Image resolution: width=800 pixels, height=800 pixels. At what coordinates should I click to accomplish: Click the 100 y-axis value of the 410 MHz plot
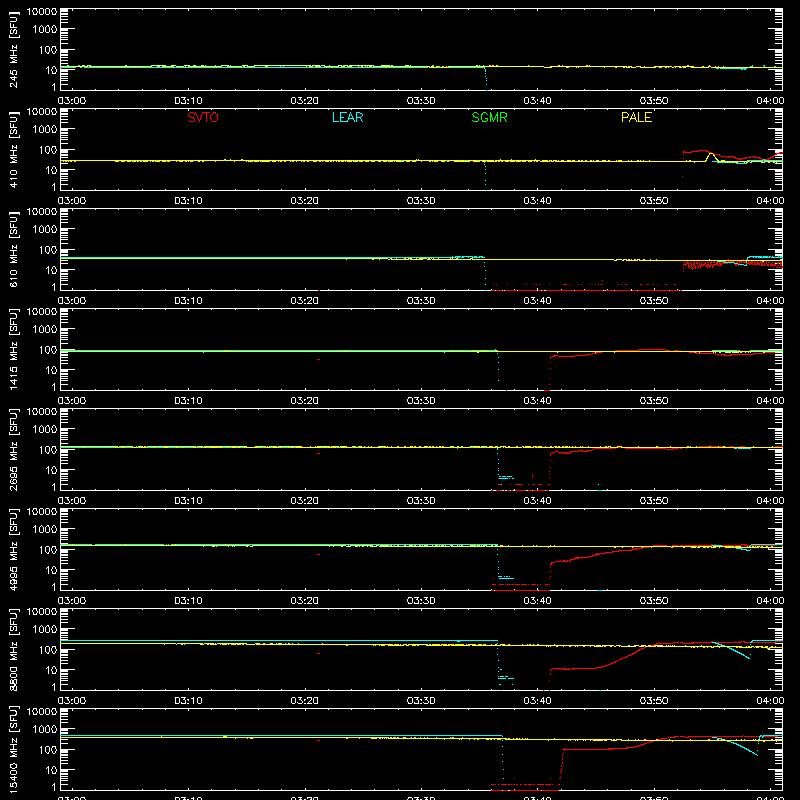point(48,150)
